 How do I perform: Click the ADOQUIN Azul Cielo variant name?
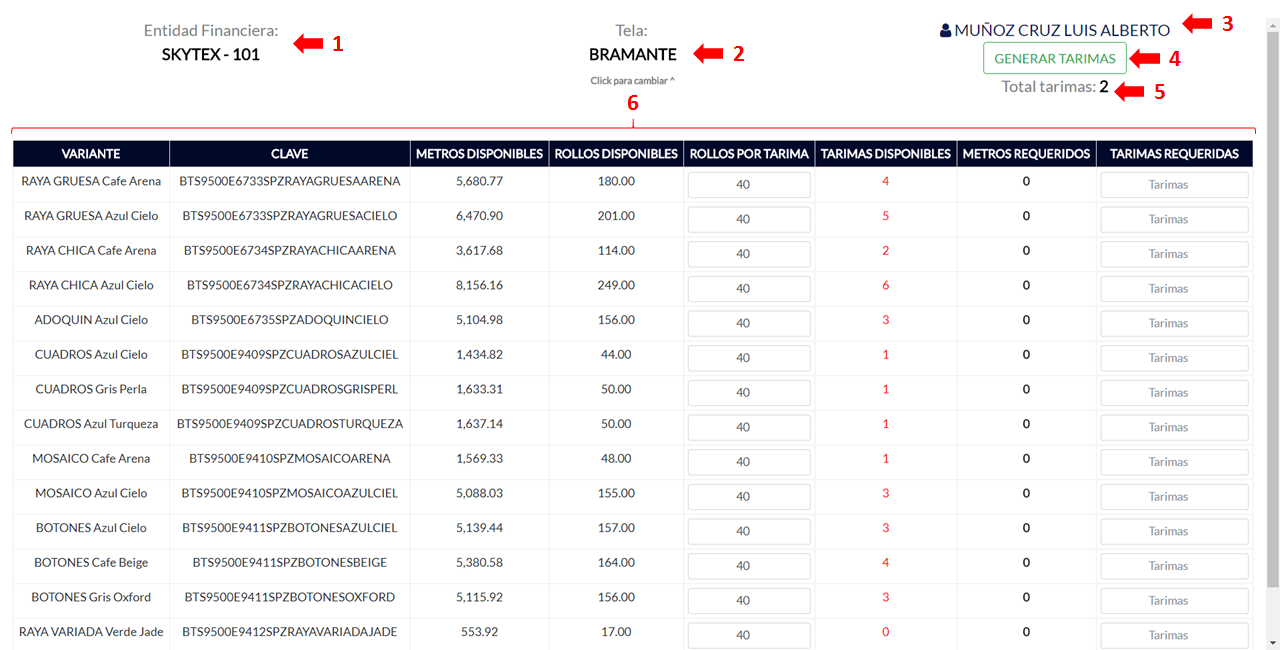click(x=91, y=320)
